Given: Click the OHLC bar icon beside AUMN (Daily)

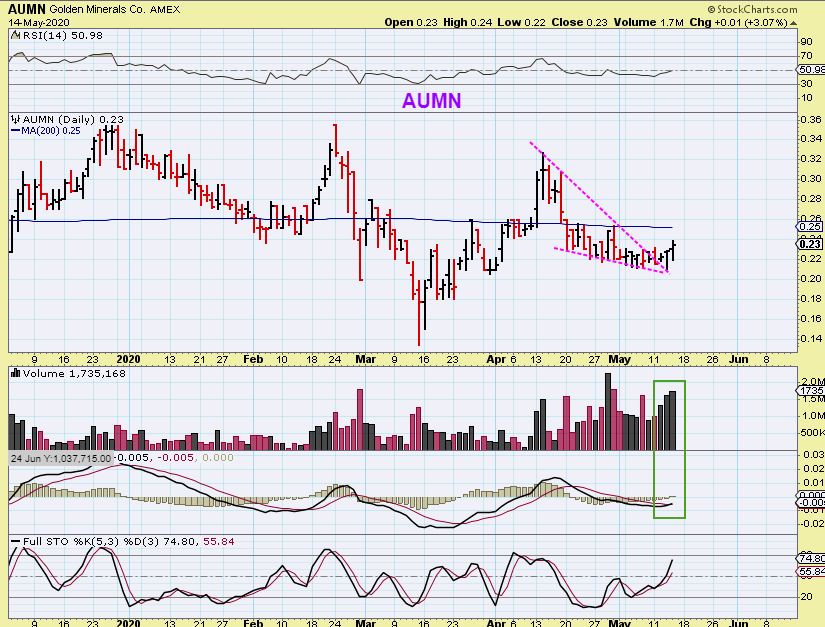Looking at the screenshot, I should (15, 119).
